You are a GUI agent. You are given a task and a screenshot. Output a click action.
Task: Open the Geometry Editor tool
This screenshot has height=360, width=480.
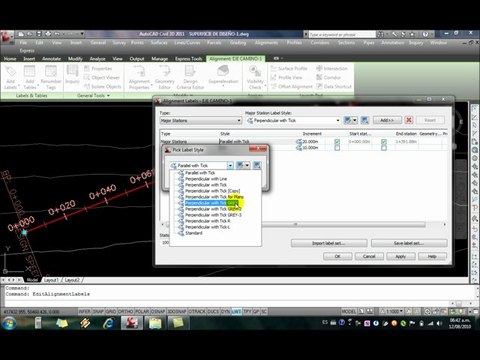[x=165, y=77]
